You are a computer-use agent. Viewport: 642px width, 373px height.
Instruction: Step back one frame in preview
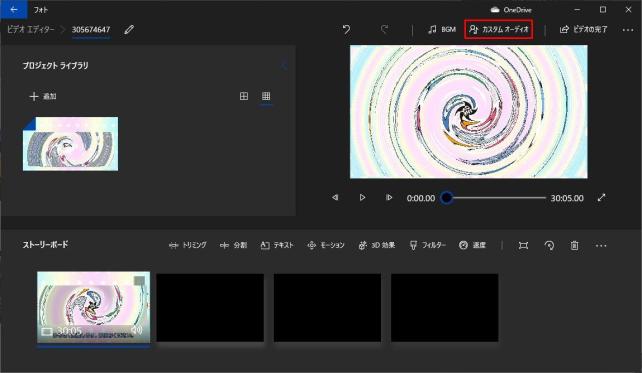point(335,198)
